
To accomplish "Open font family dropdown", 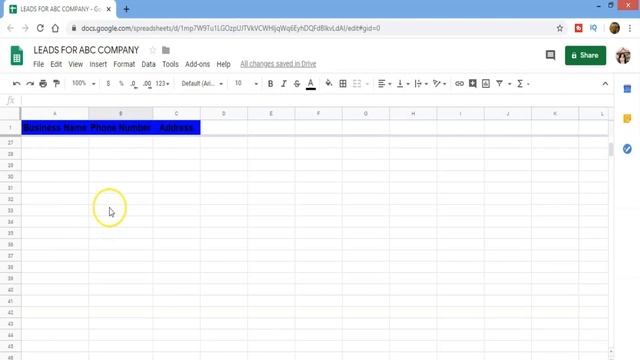I will [202, 84].
